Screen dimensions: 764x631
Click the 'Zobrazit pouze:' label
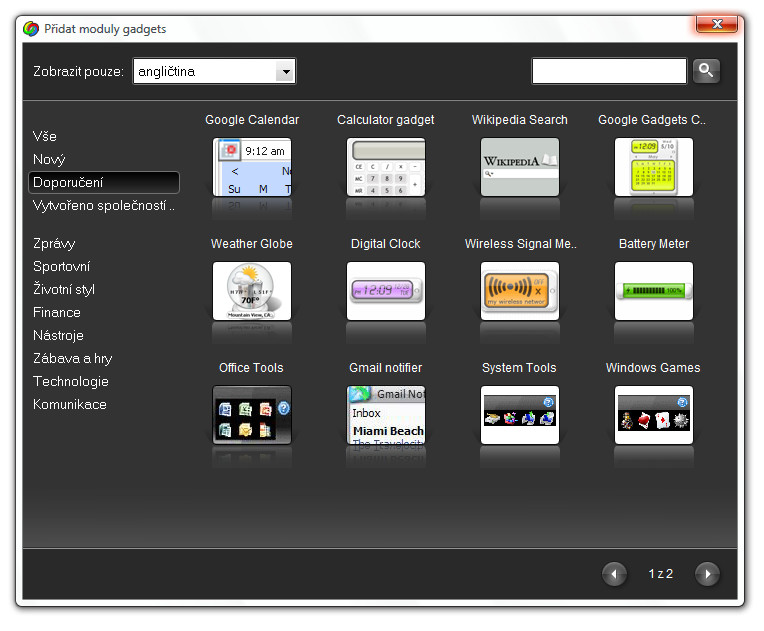pyautogui.click(x=78, y=72)
